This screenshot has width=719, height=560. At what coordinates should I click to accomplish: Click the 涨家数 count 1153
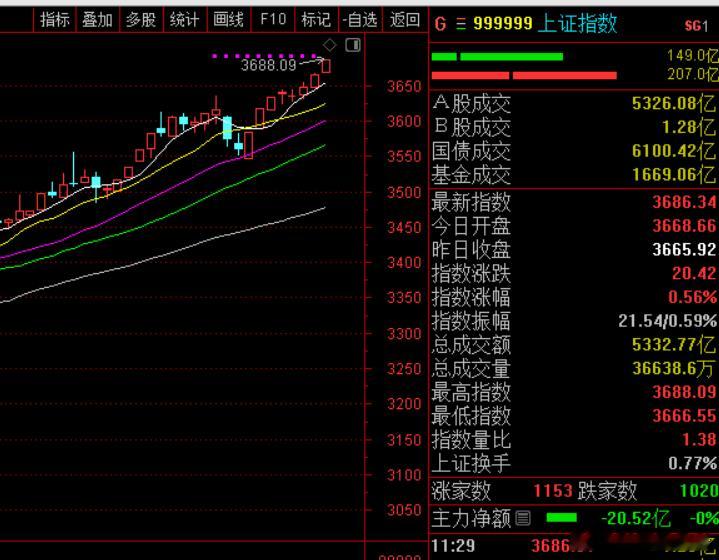[x=553, y=491]
